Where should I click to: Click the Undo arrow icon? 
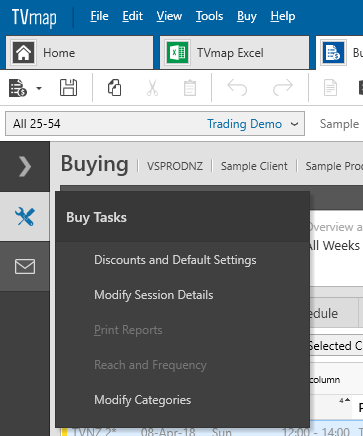237,88
